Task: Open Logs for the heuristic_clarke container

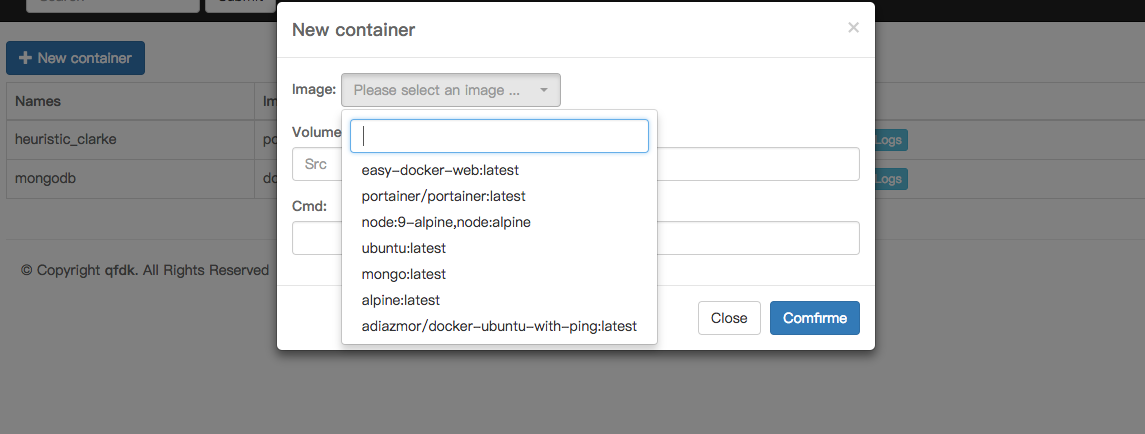Action: (889, 140)
